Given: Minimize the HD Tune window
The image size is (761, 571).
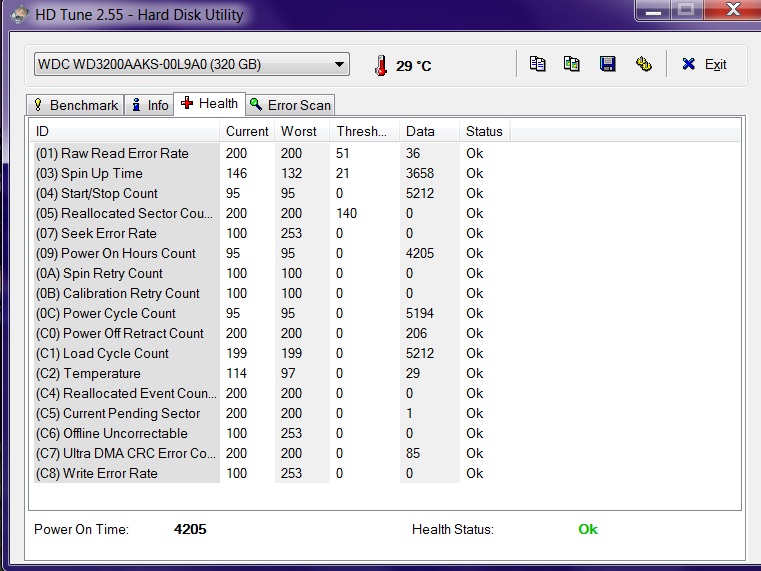Looking at the screenshot, I should (653, 10).
